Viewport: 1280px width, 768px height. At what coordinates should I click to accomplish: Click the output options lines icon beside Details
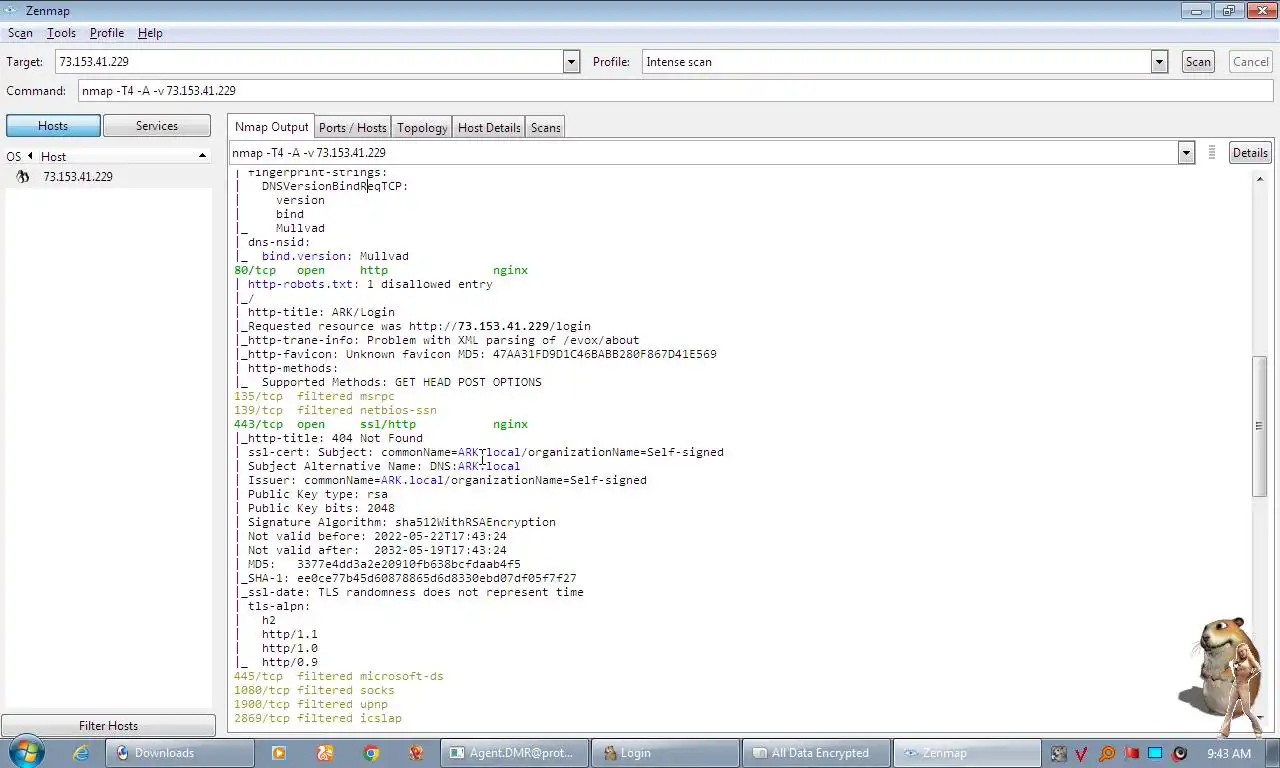(1211, 152)
